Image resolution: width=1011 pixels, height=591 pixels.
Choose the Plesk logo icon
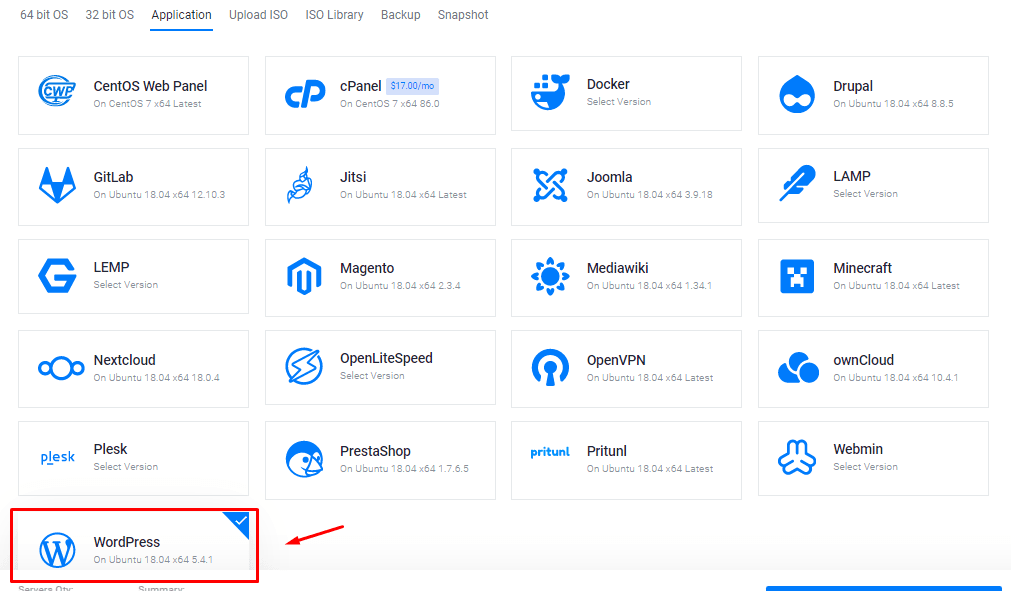(58, 458)
